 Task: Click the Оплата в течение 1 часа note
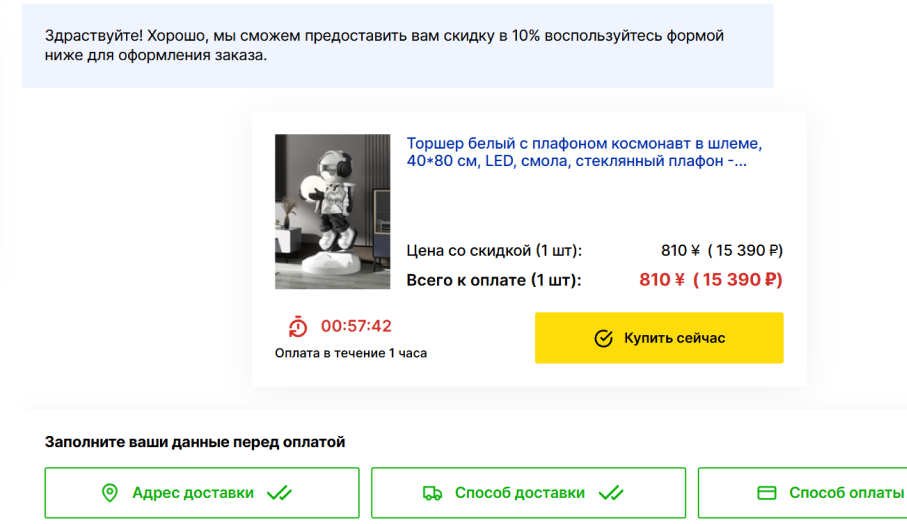(350, 353)
